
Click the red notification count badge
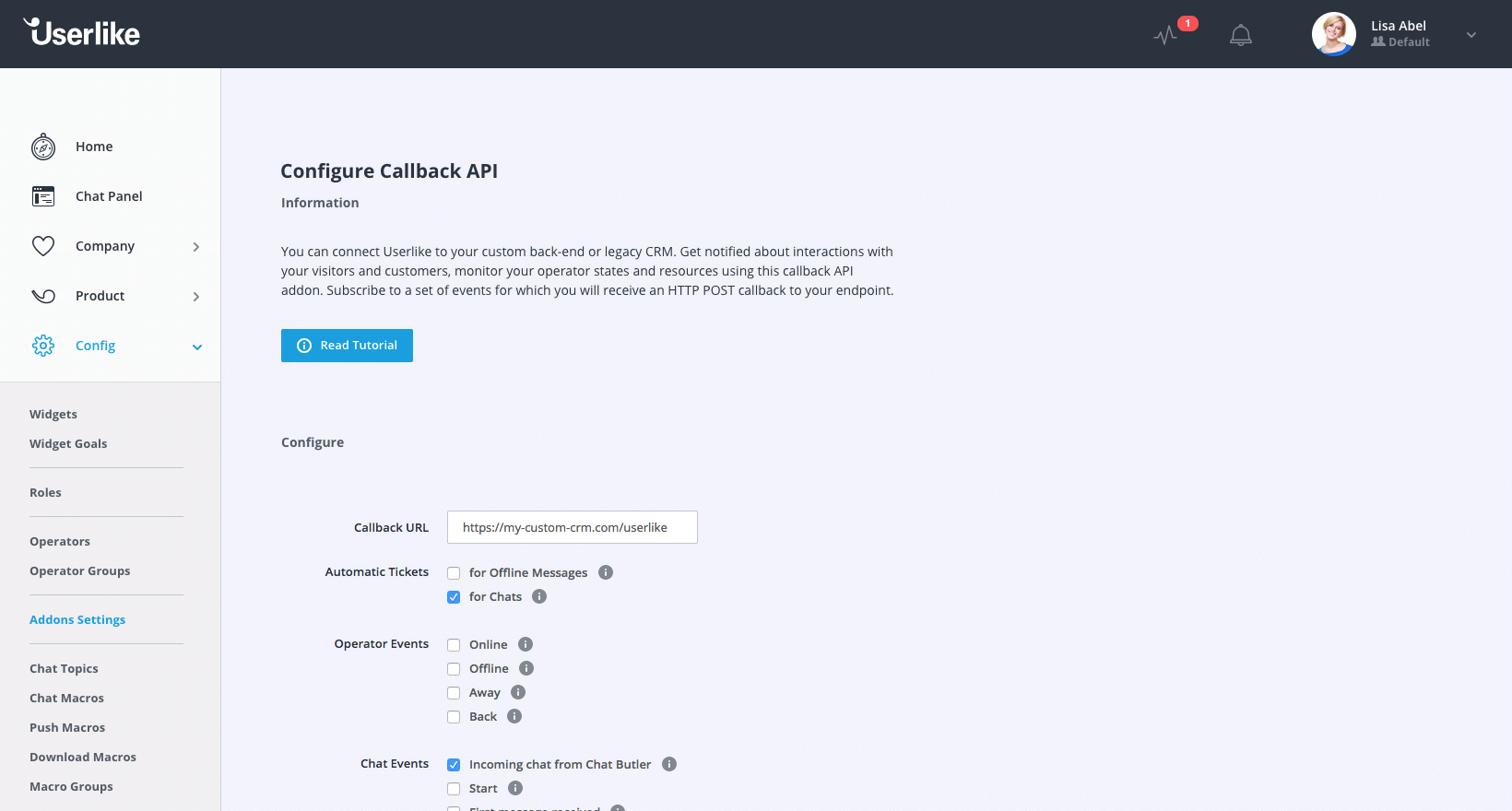pos(1187,23)
